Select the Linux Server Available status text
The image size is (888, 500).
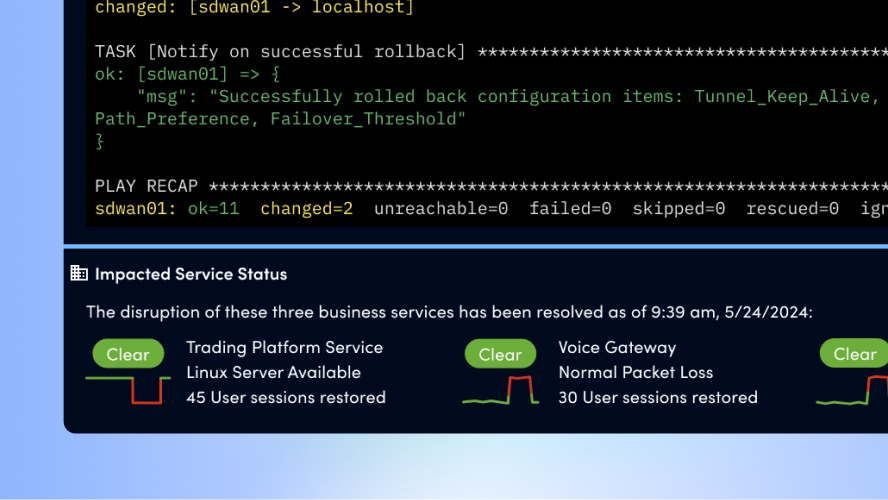(273, 372)
